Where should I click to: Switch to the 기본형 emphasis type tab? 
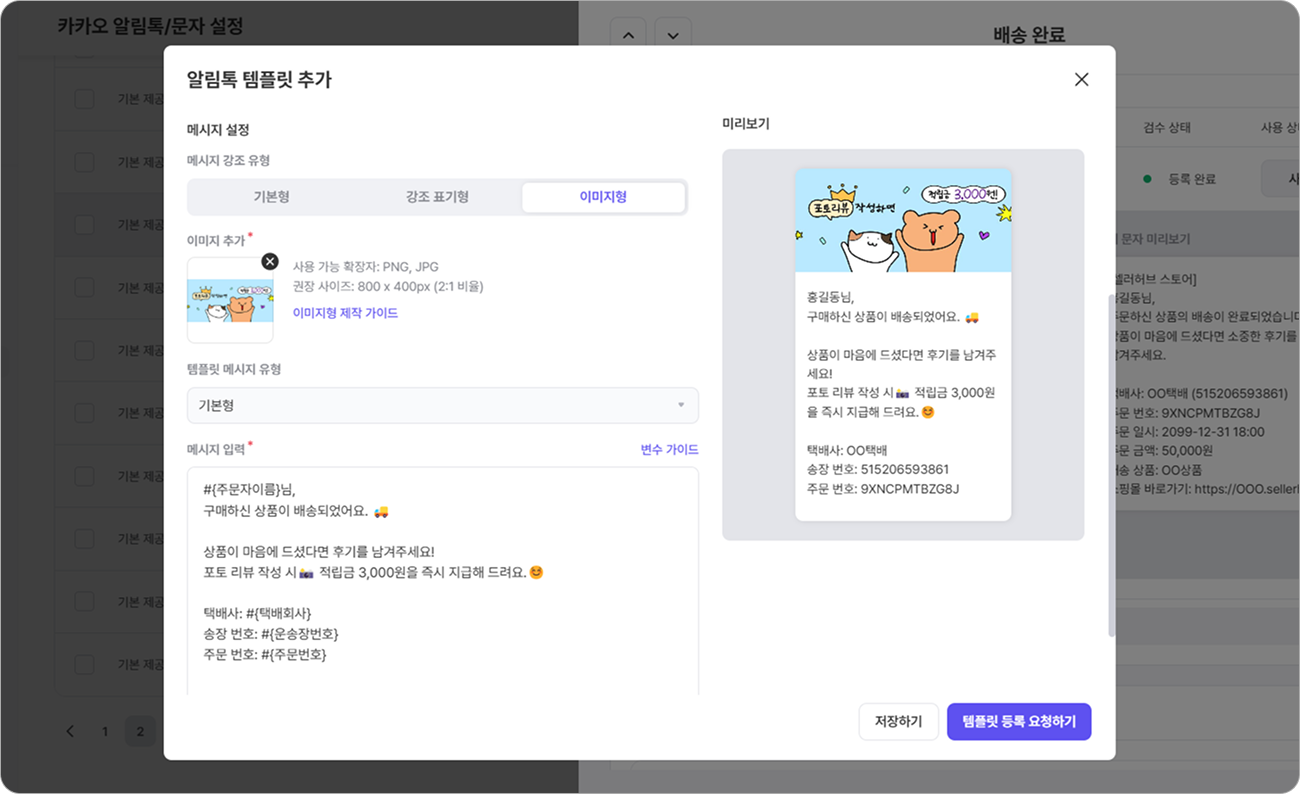tap(271, 197)
